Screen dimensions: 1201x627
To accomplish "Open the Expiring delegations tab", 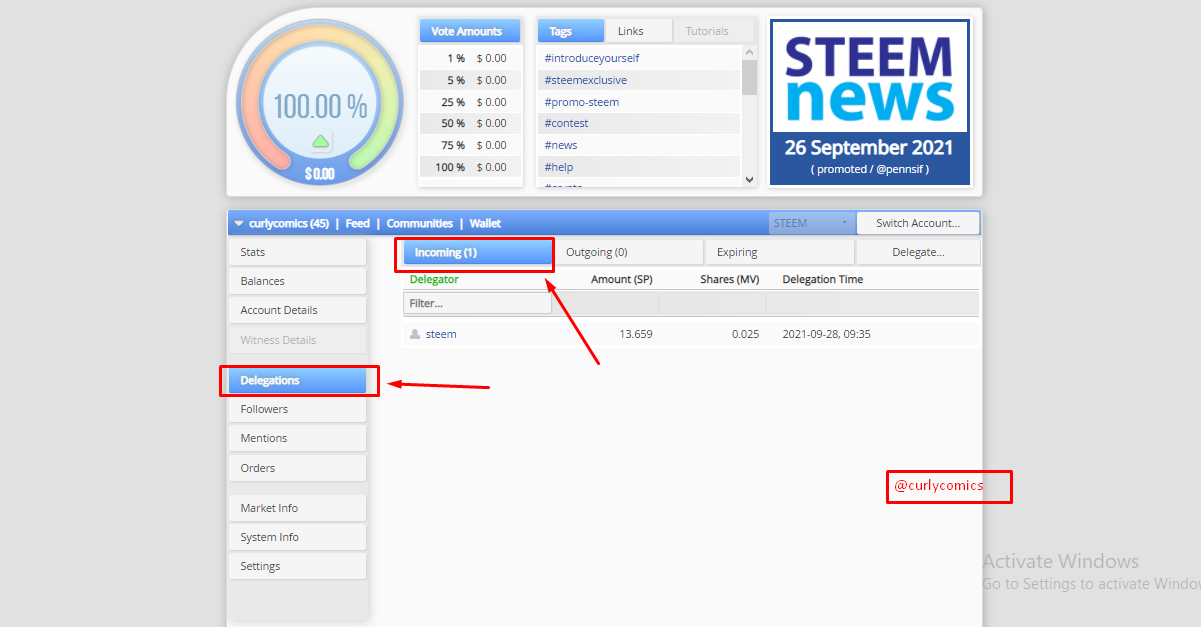I will [779, 252].
